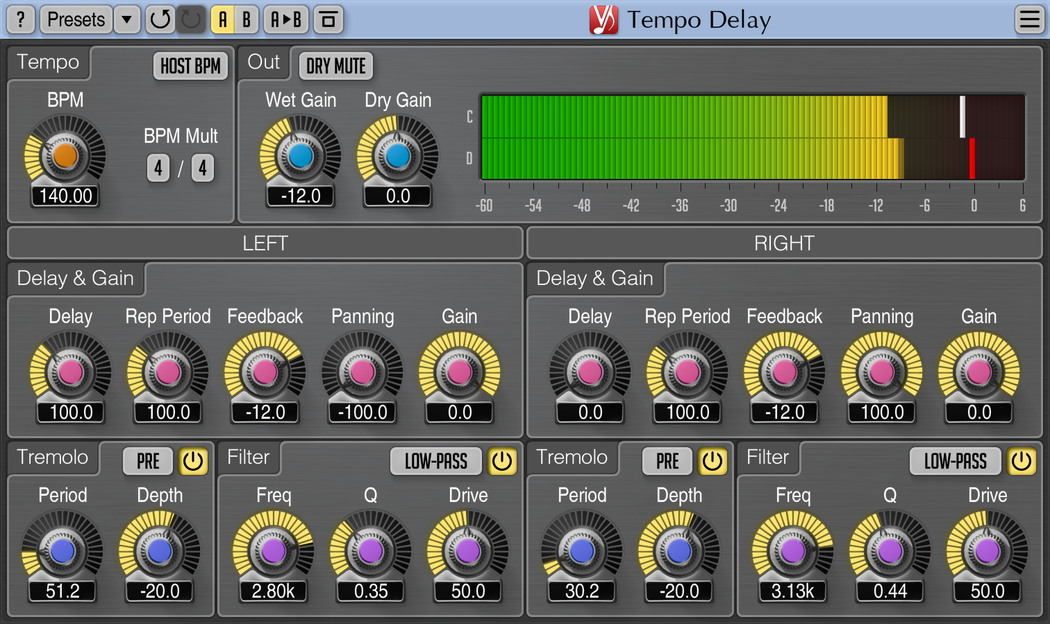Click right Filter Freq knob
1050x624 pixels.
[793, 551]
